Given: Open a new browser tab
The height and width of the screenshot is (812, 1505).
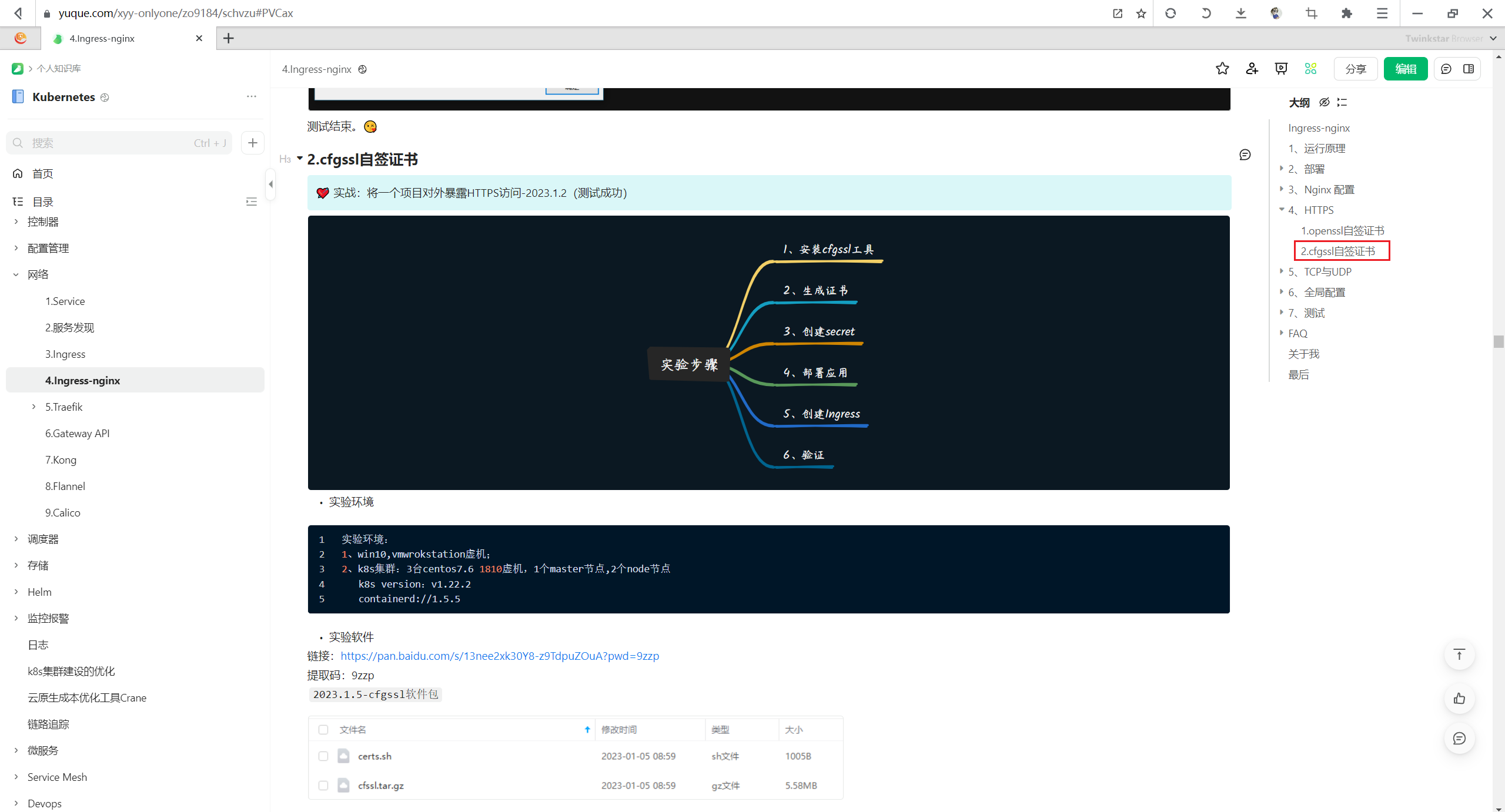Looking at the screenshot, I should tap(229, 38).
